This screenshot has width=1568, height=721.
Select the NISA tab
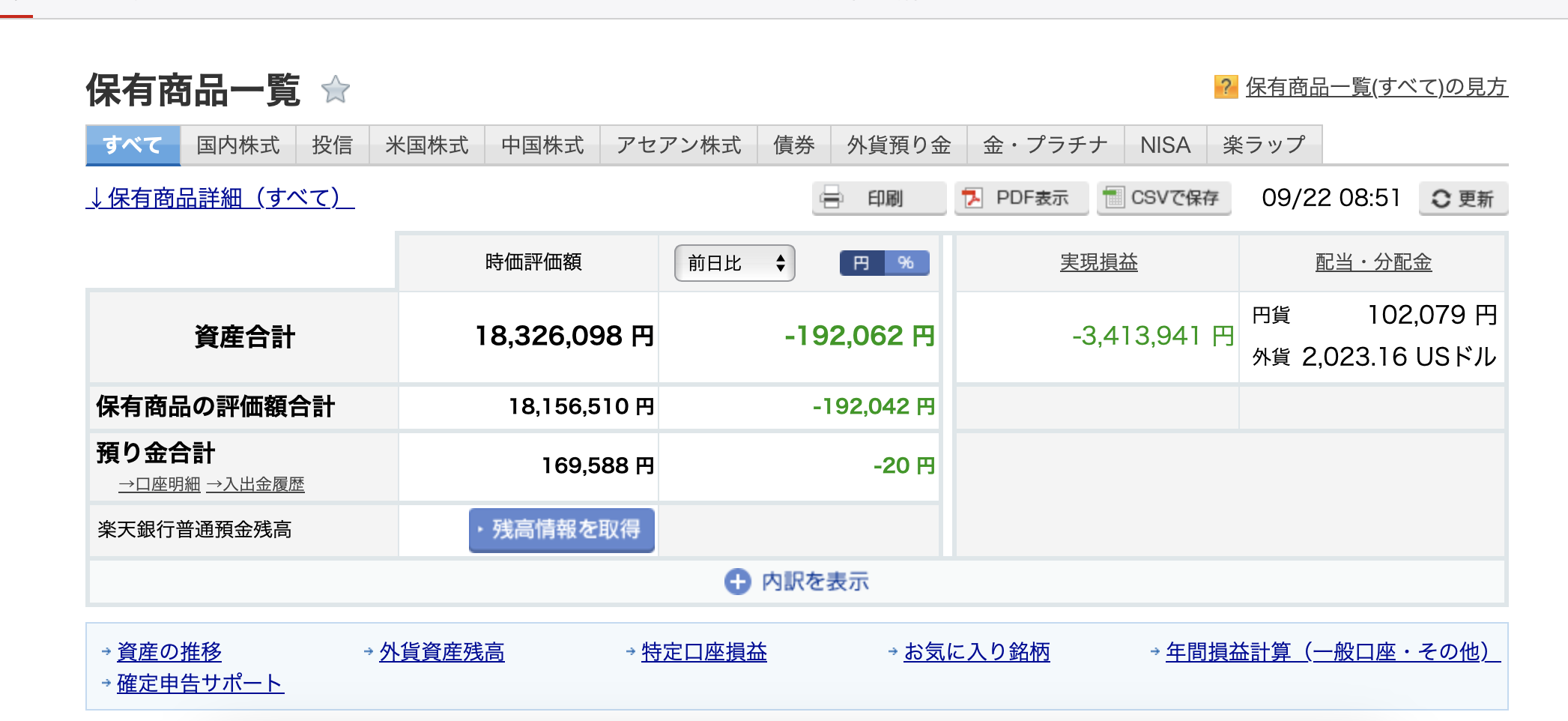point(1165,145)
